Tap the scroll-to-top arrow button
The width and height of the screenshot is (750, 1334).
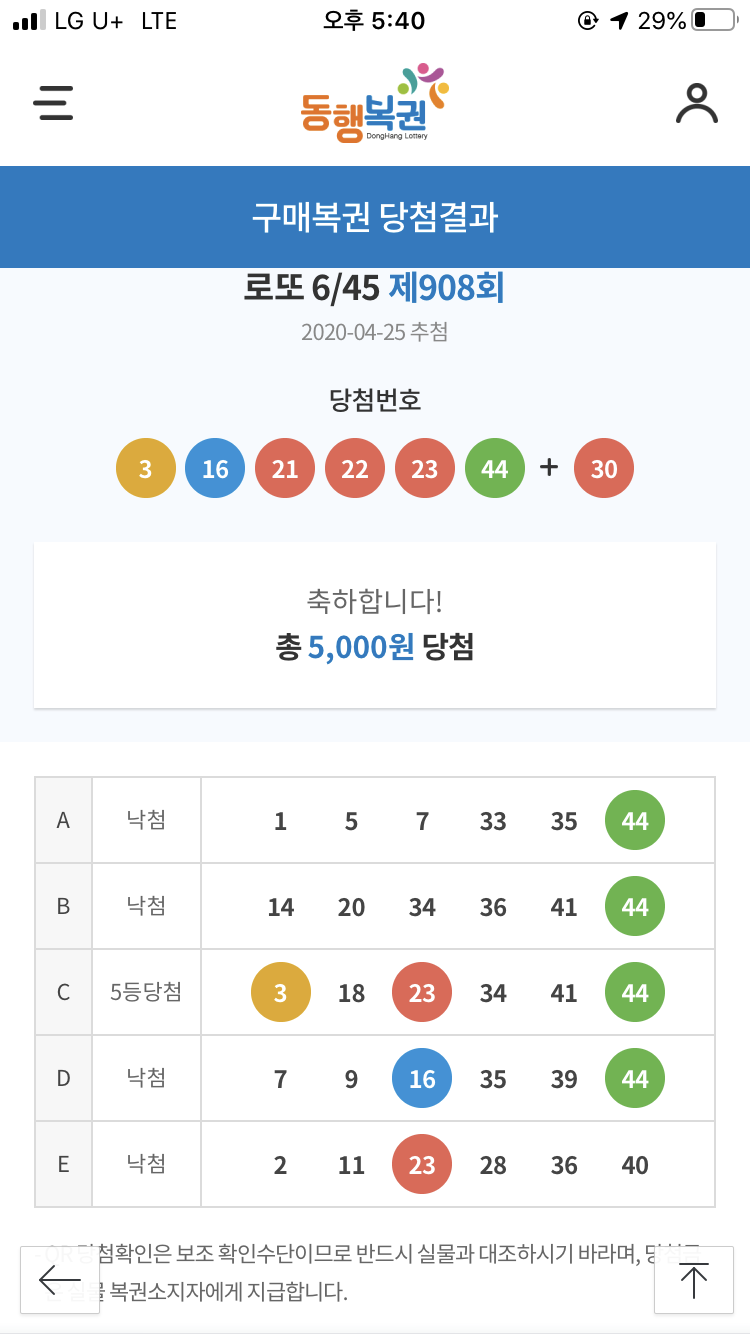tap(693, 1280)
